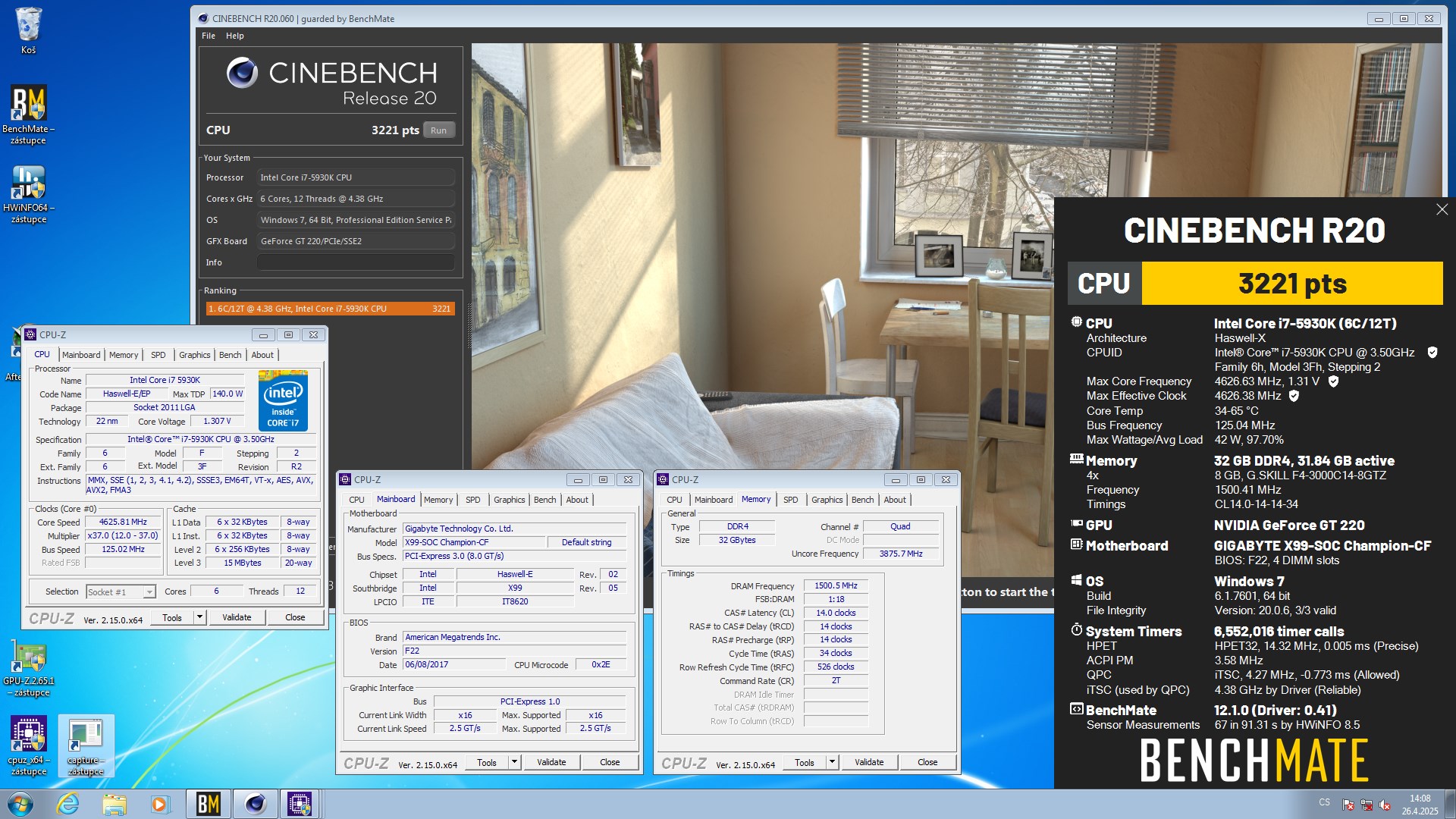The image size is (1456, 819).
Task: Click the Info input field in Cinebench
Action: pyautogui.click(x=356, y=262)
